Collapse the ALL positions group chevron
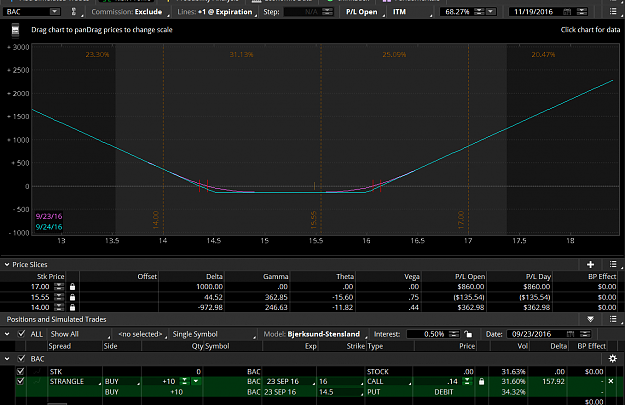The image size is (625, 405). click(x=7, y=334)
